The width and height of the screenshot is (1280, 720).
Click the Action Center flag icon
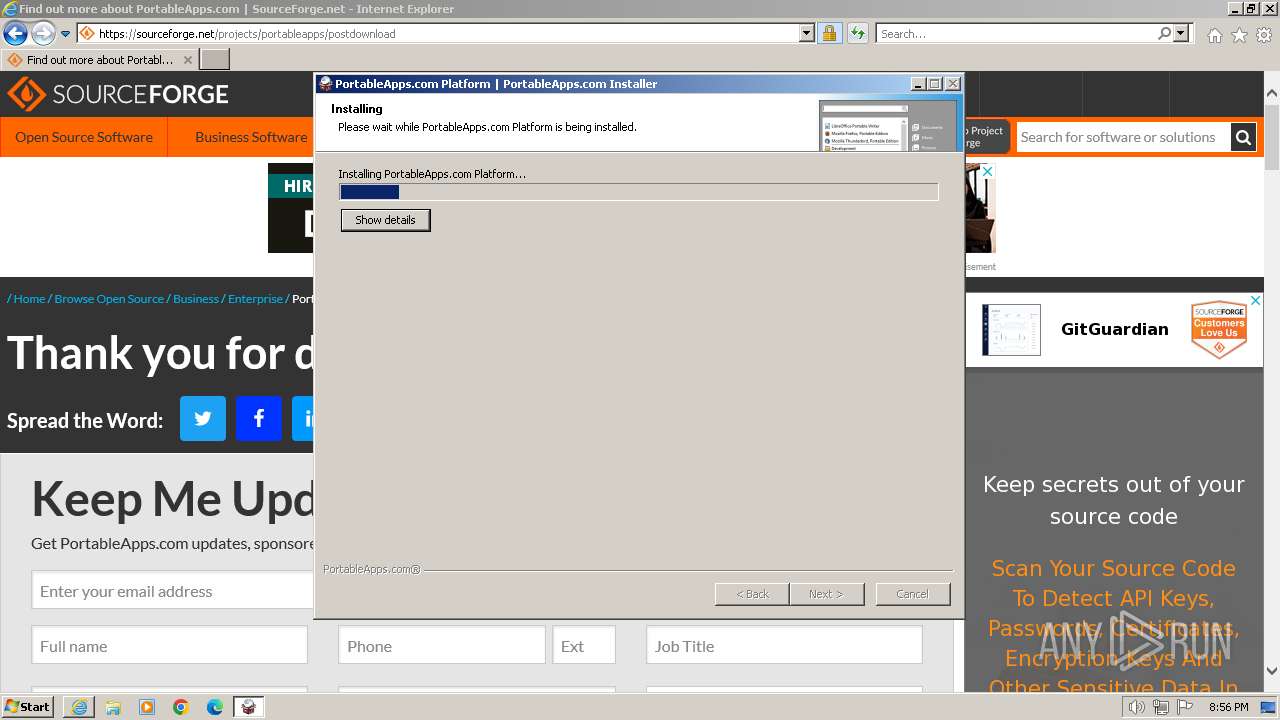tap(1186, 708)
